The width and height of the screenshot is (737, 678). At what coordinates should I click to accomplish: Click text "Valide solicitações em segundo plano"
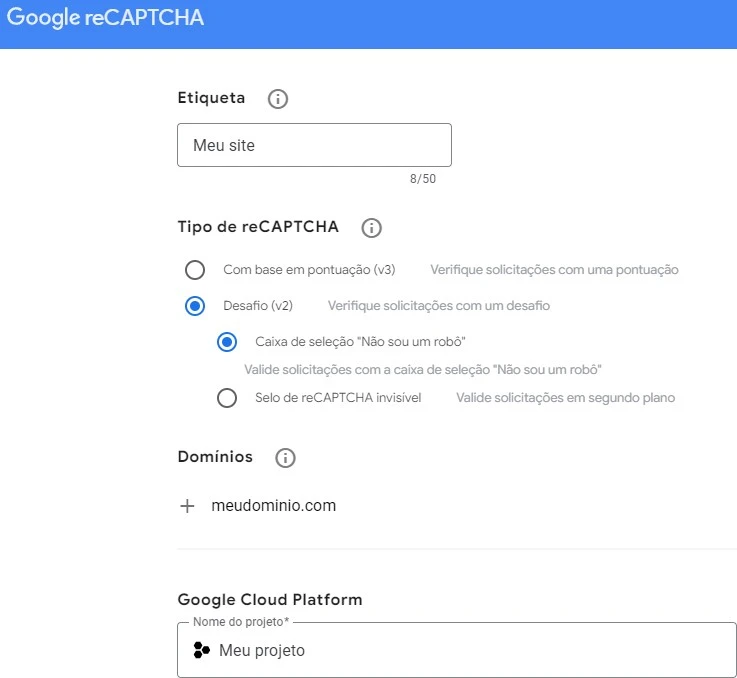tap(565, 398)
